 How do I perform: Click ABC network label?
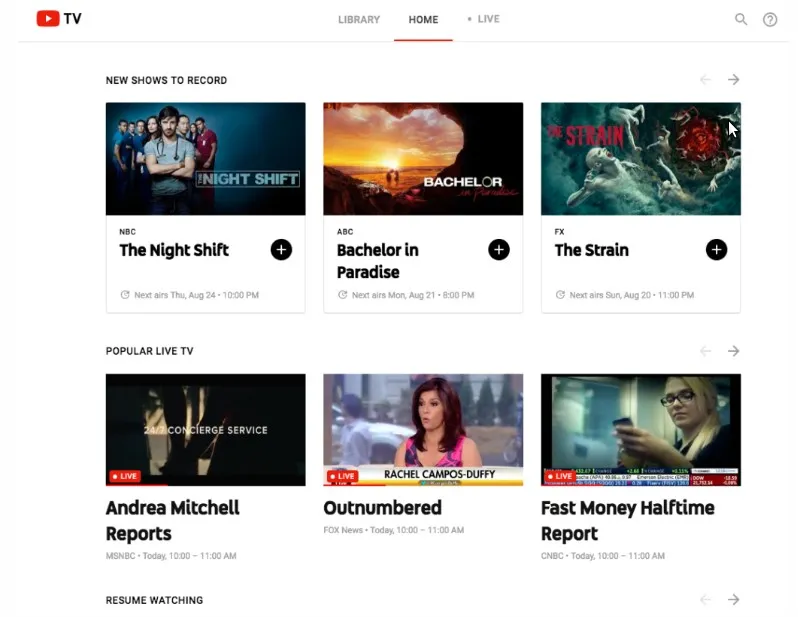point(345,232)
